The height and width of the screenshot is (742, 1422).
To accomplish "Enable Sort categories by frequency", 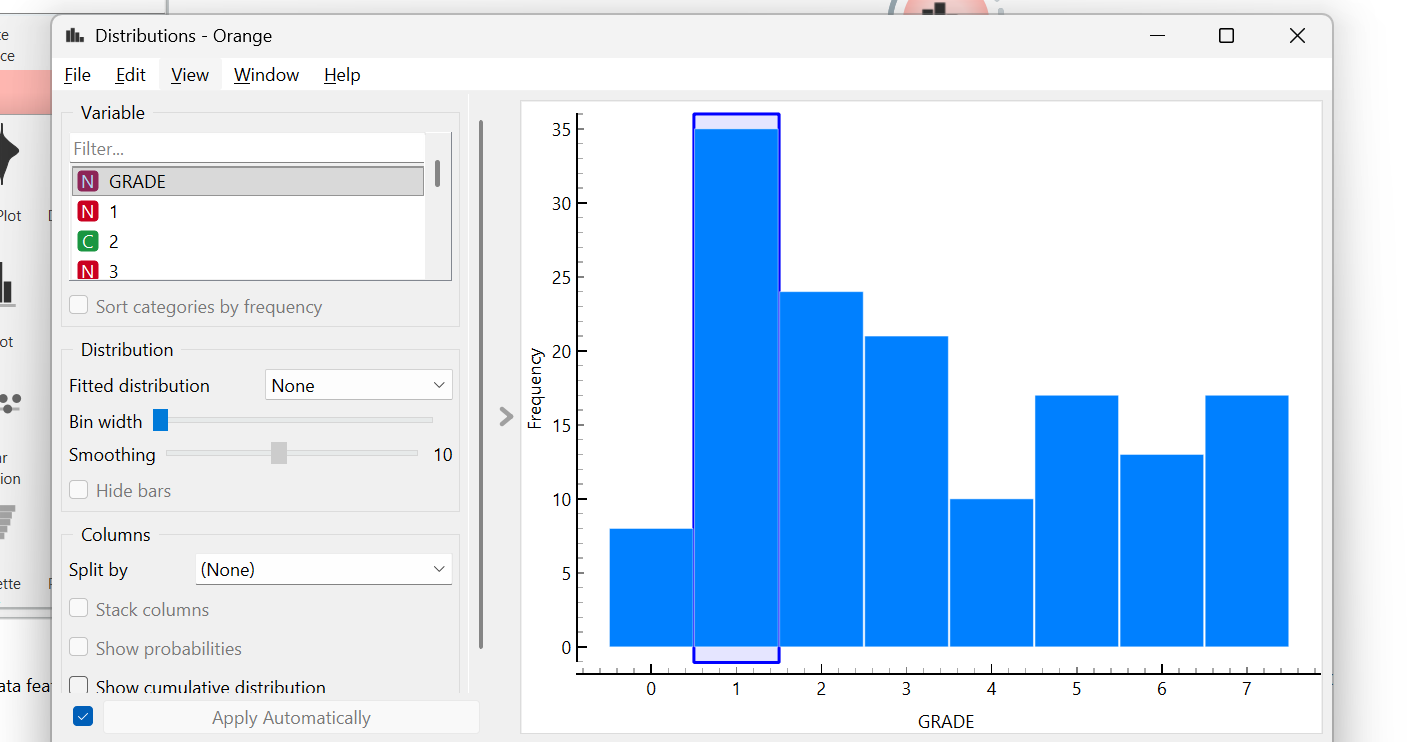I will click(80, 306).
